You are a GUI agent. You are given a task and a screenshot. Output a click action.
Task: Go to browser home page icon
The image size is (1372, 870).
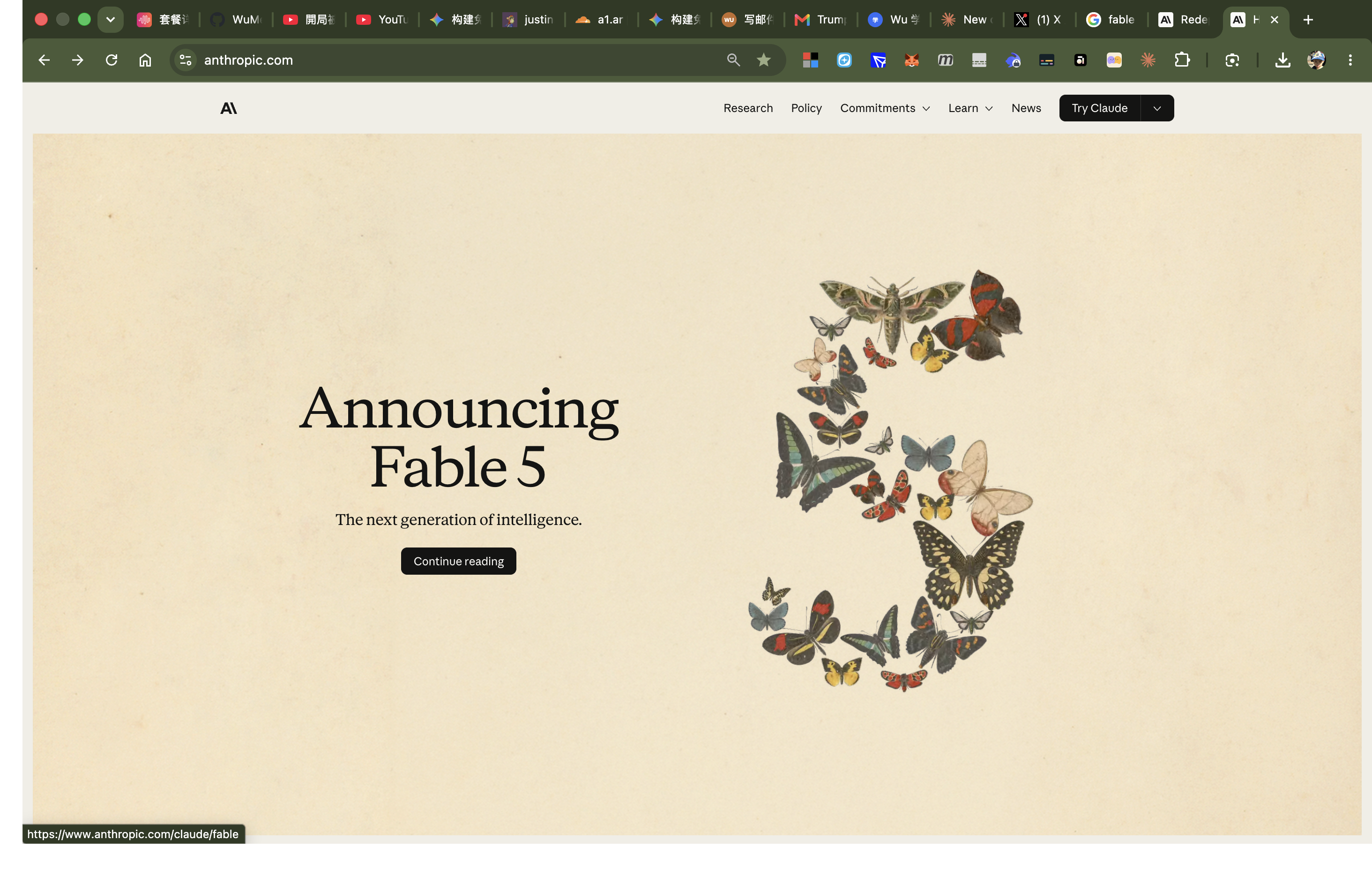point(145,60)
